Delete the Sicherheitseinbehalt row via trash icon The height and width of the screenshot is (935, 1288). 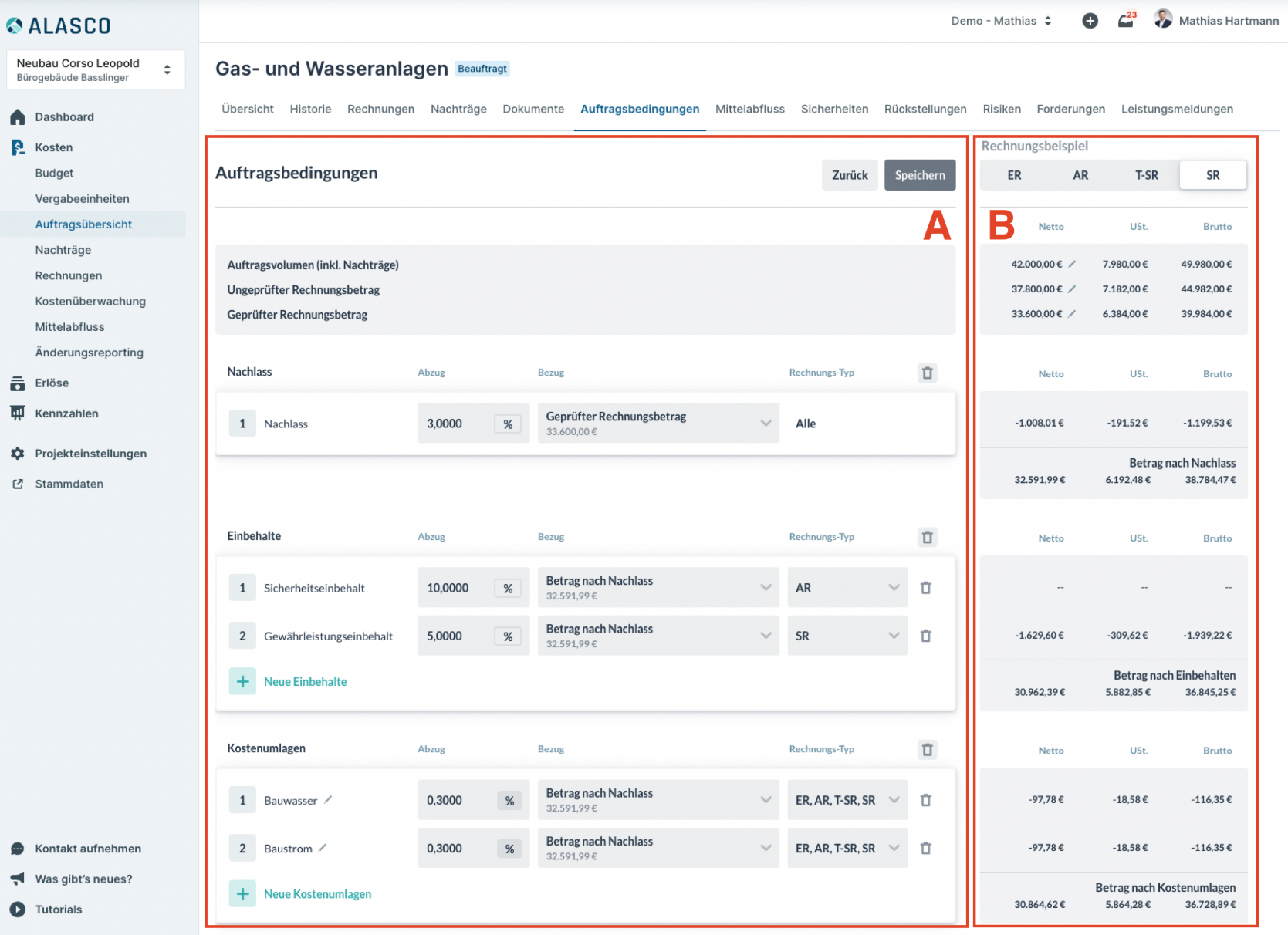pyautogui.click(x=925, y=588)
